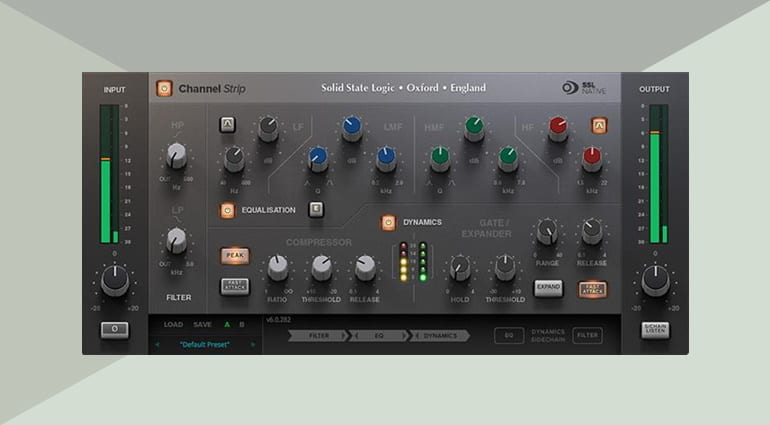Screen dimensions: 770x425
Task: Click the blue LMF frequency kHz knob
Action: [x=386, y=158]
